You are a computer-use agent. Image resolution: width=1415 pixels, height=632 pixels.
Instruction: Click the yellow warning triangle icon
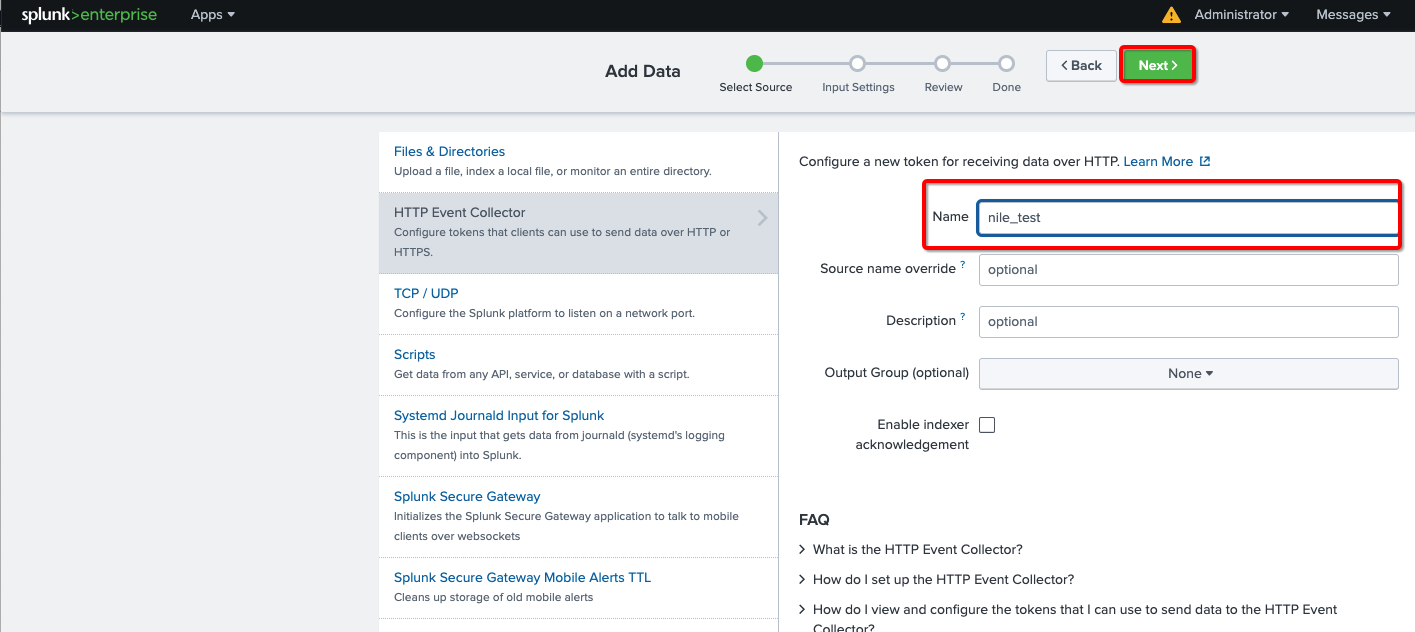[1171, 15]
